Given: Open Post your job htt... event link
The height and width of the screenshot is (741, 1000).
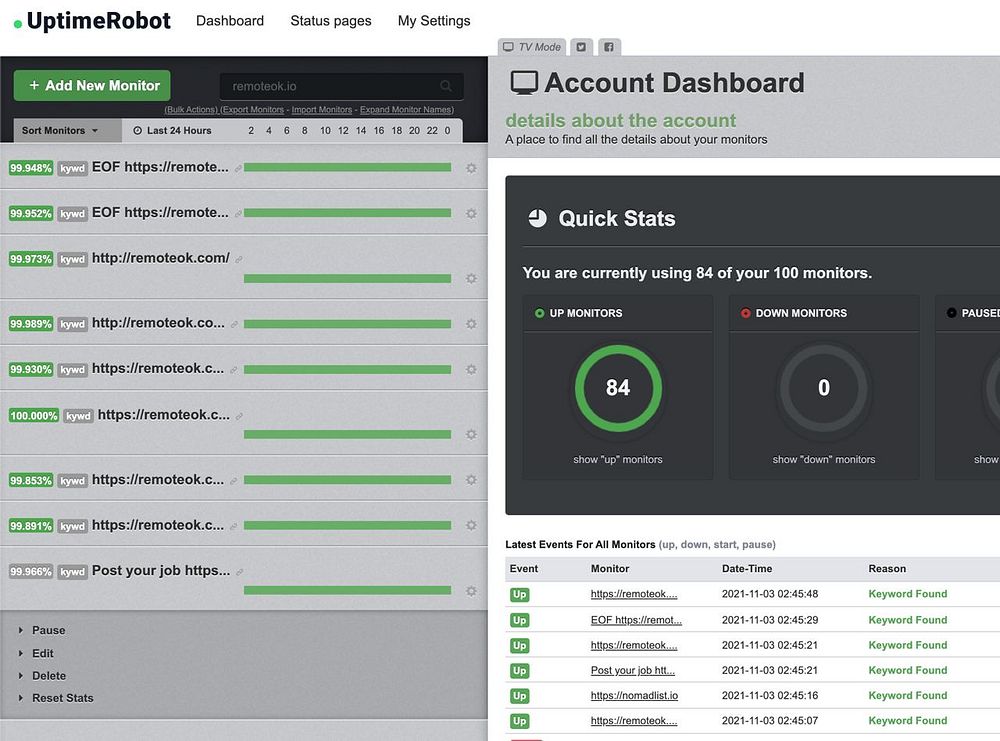Looking at the screenshot, I should pyautogui.click(x=633, y=670).
